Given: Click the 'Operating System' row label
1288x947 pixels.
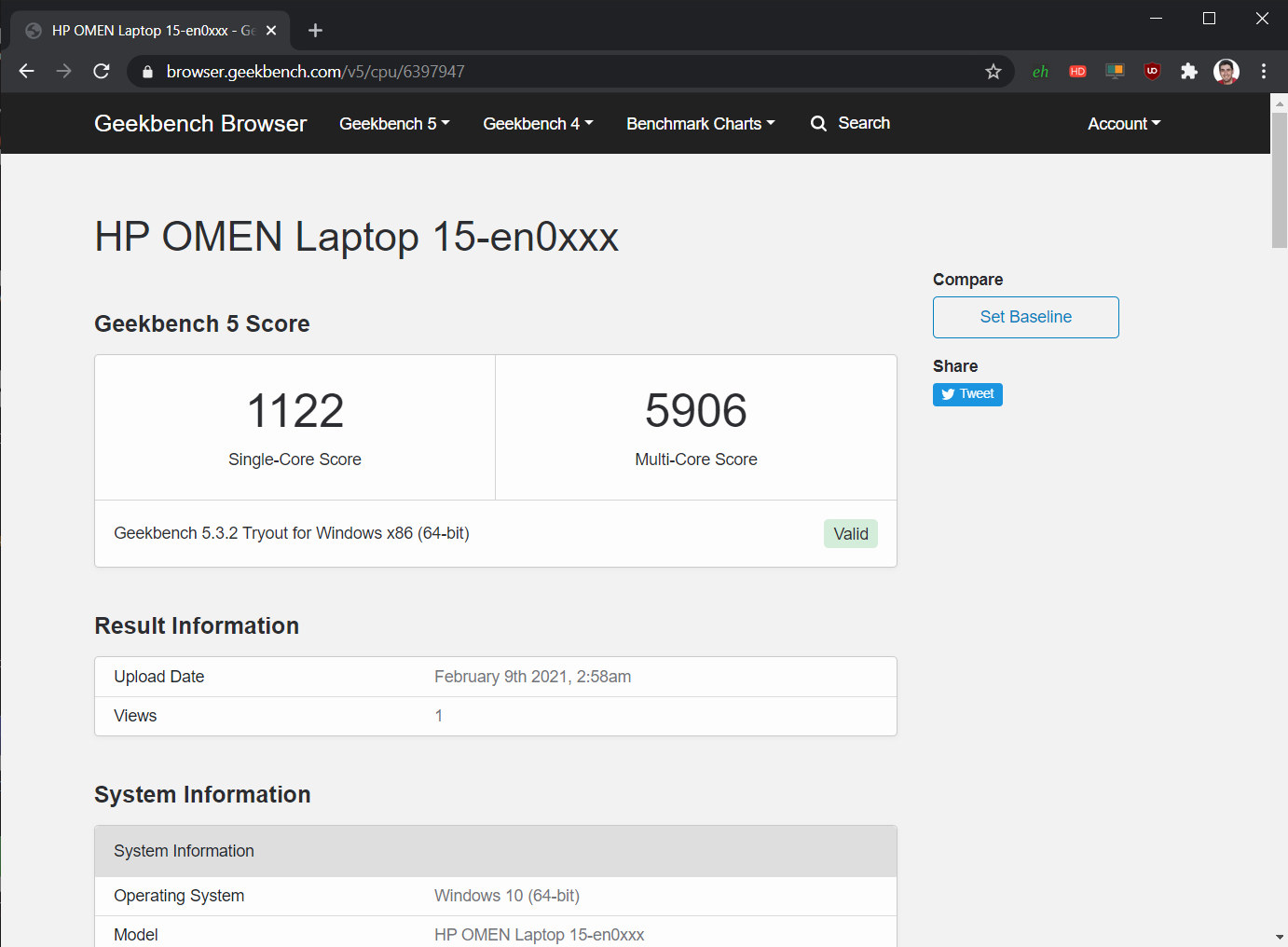Looking at the screenshot, I should pyautogui.click(x=179, y=896).
